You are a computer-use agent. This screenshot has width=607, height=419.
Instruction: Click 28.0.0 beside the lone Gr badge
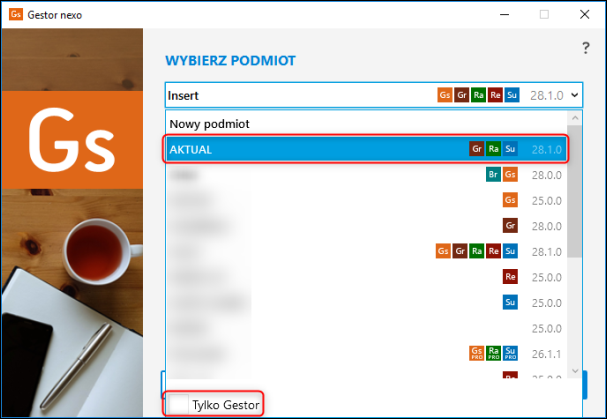(546, 226)
